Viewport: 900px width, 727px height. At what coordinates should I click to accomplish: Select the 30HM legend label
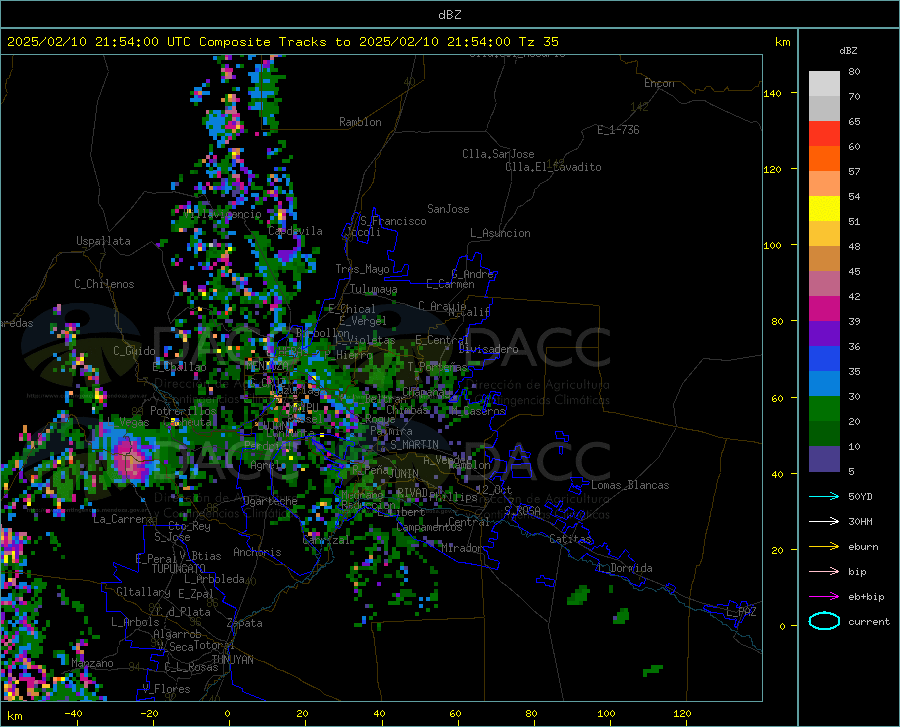(860, 522)
